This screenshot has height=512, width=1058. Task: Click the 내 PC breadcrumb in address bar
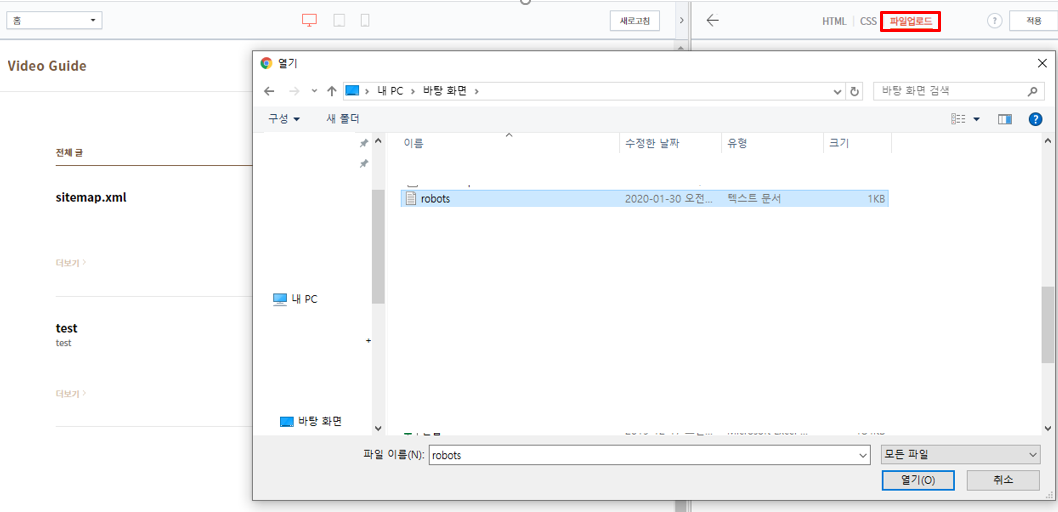tap(390, 91)
